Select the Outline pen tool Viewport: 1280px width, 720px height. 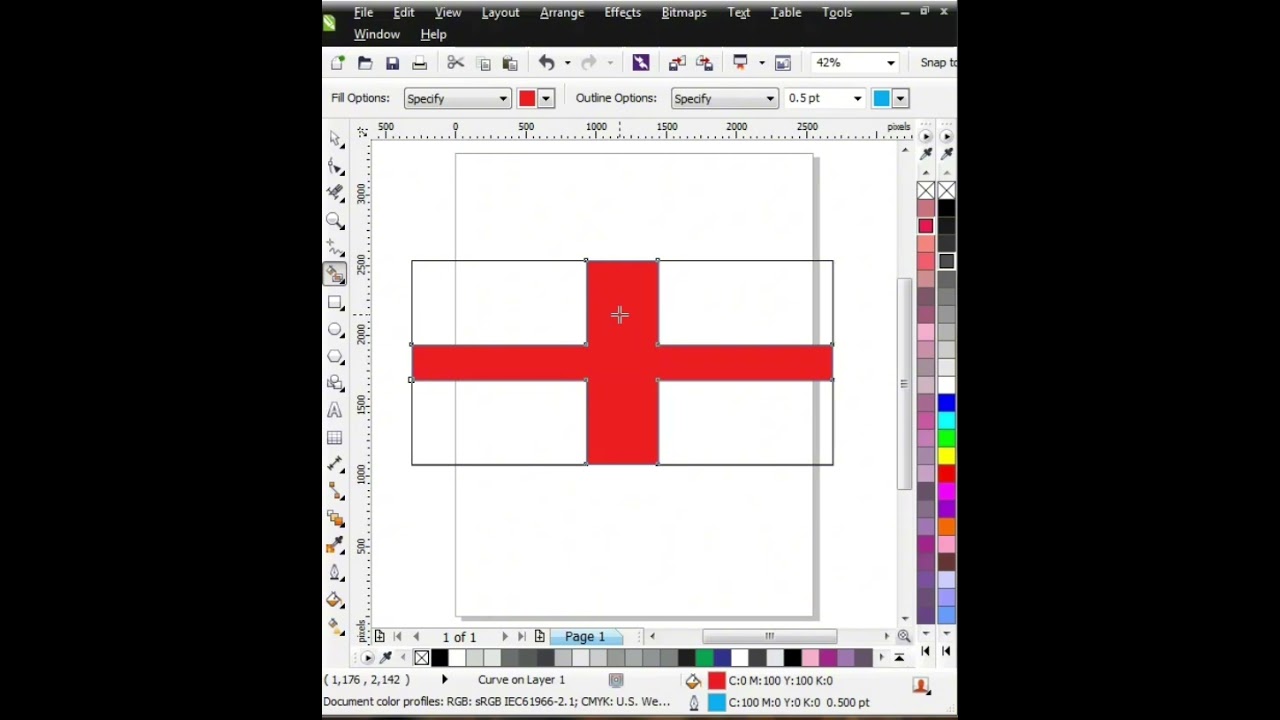coord(335,573)
